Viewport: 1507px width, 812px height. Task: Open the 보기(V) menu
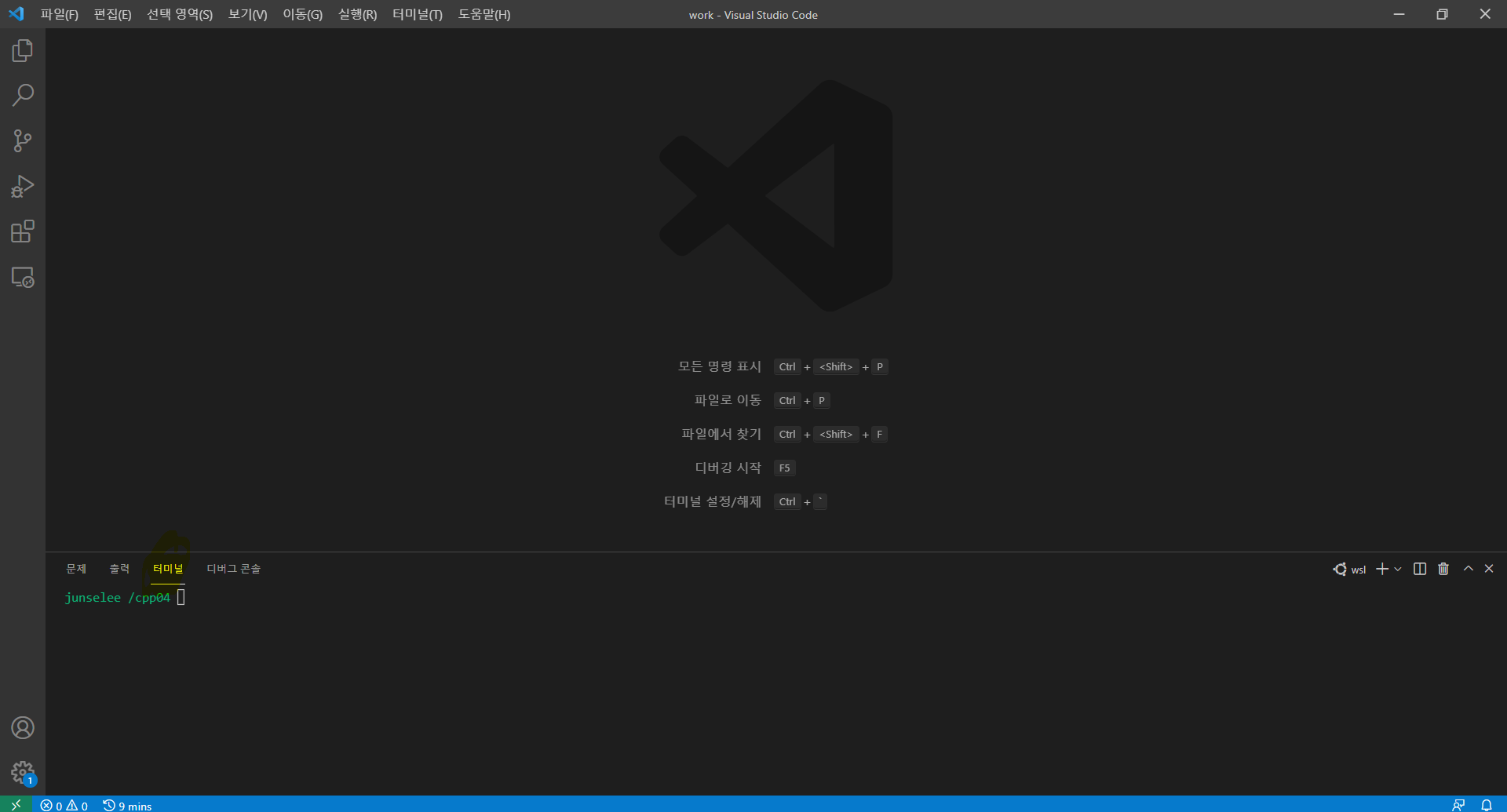click(248, 15)
